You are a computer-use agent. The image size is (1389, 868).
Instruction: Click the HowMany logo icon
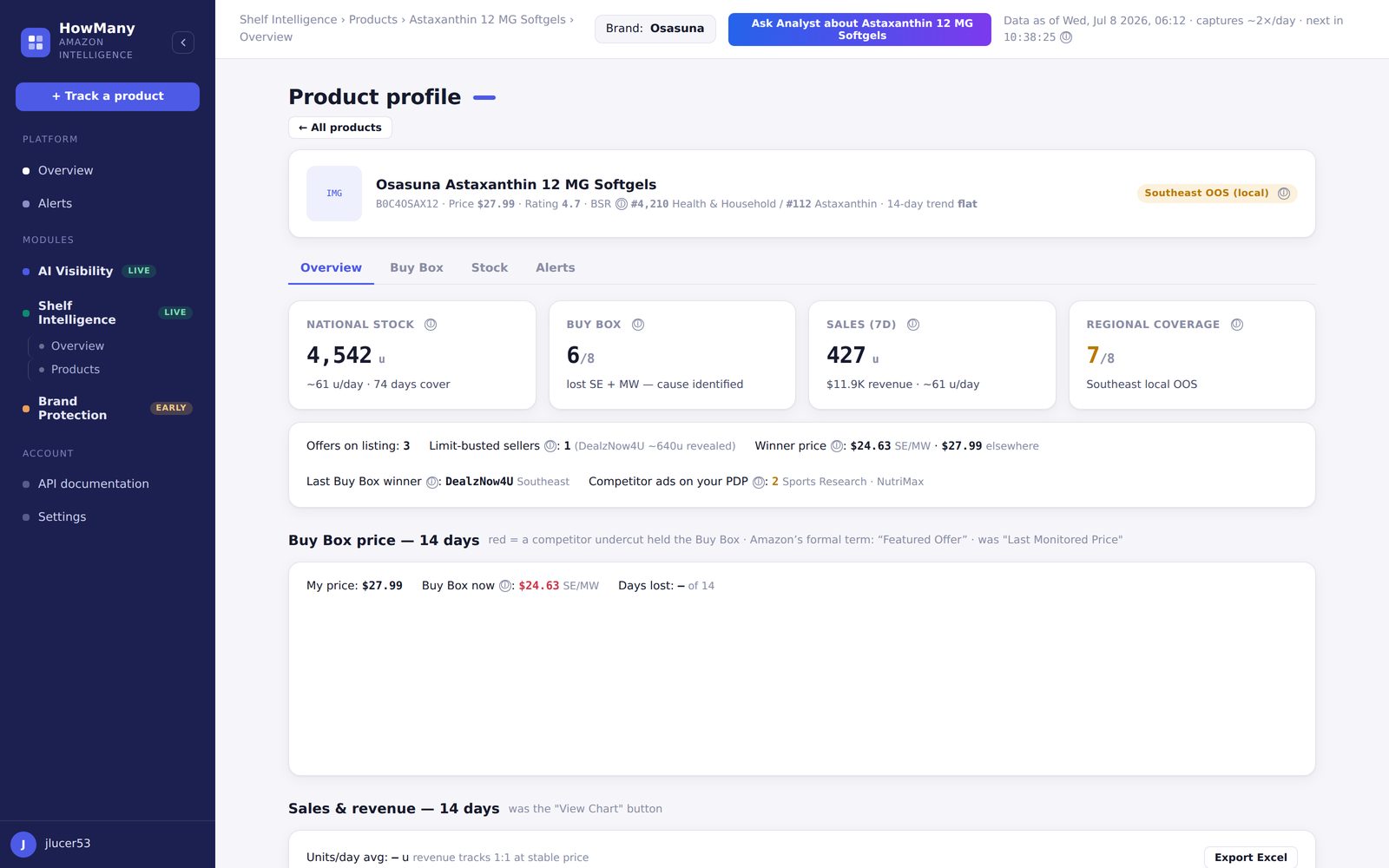click(x=36, y=42)
